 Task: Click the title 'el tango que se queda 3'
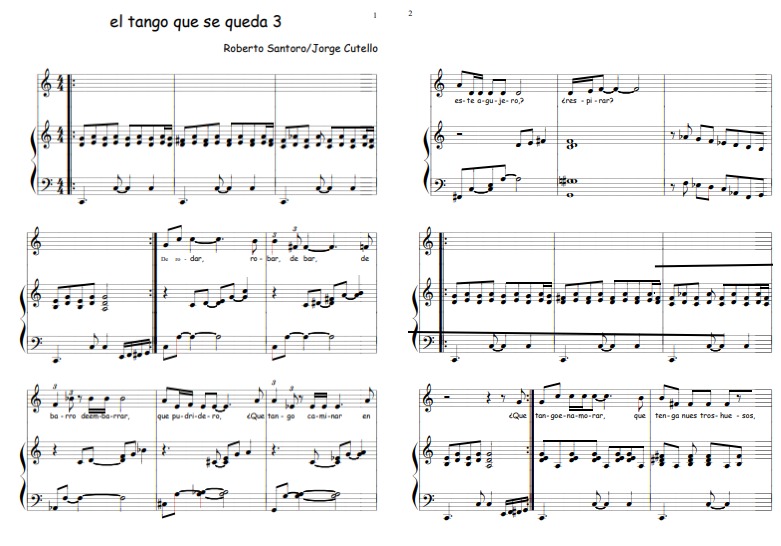click(x=195, y=22)
